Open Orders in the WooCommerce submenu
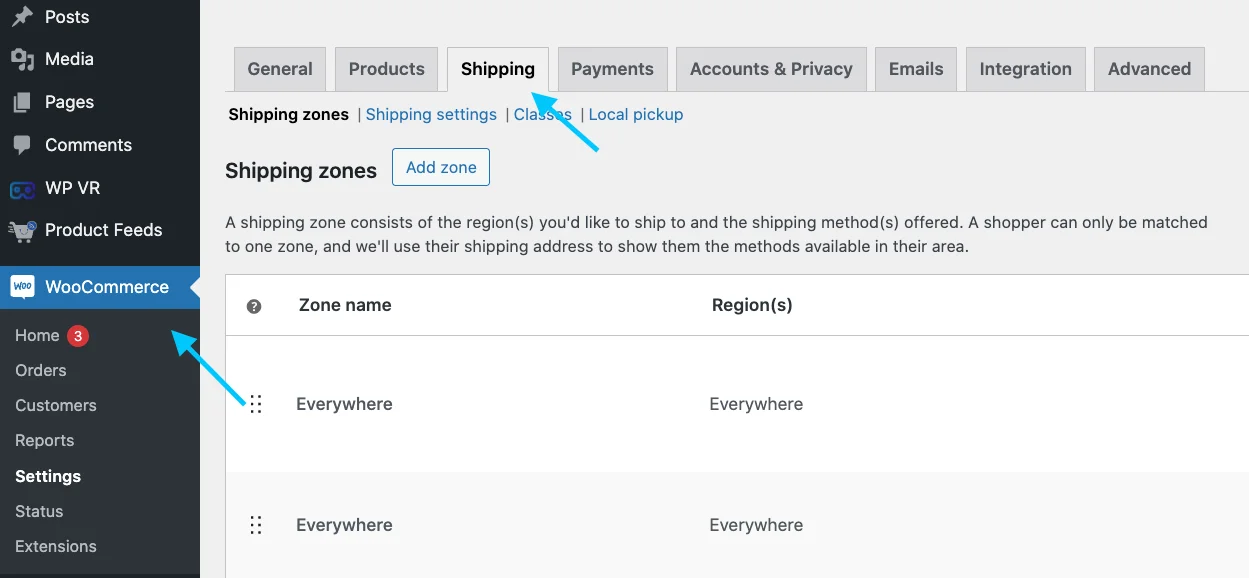The height and width of the screenshot is (578, 1249). point(41,370)
